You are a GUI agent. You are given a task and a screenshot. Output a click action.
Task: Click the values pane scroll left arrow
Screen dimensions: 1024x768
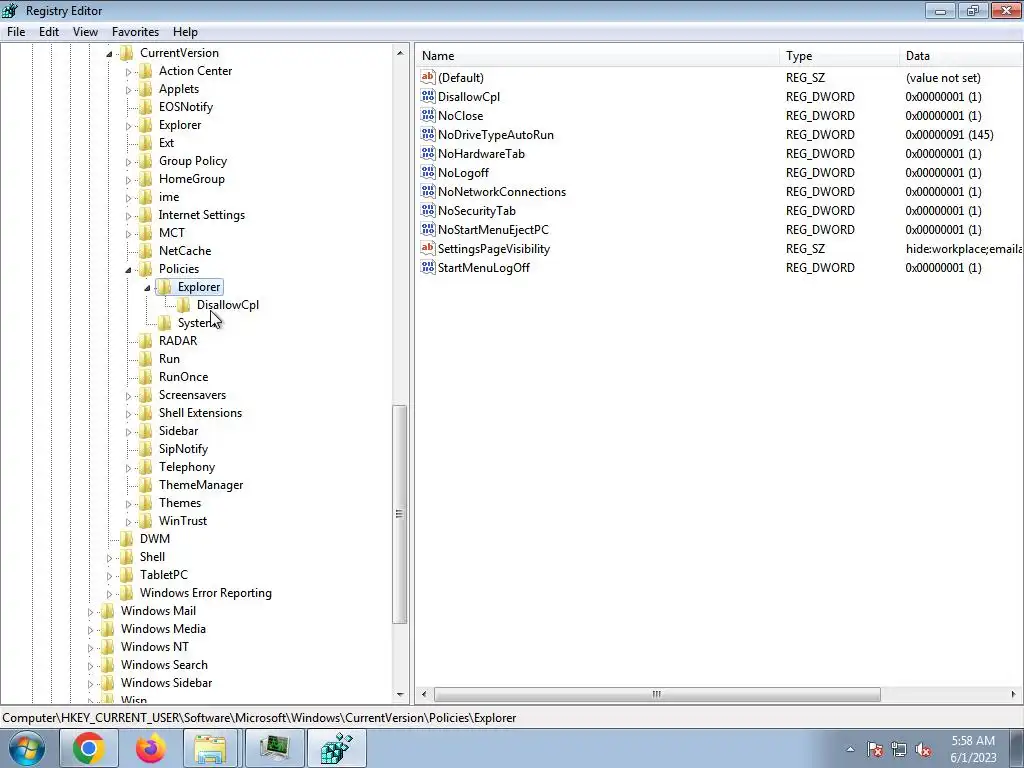point(424,694)
